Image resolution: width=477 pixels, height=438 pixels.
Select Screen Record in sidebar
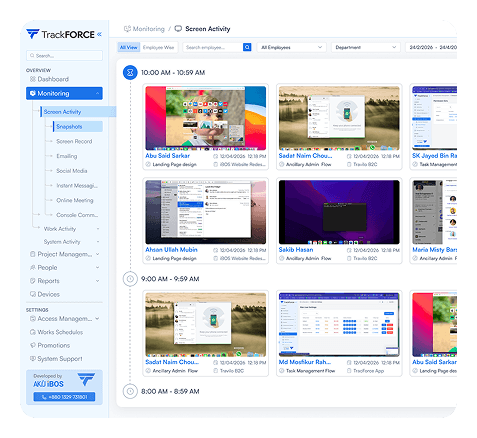tap(74, 141)
